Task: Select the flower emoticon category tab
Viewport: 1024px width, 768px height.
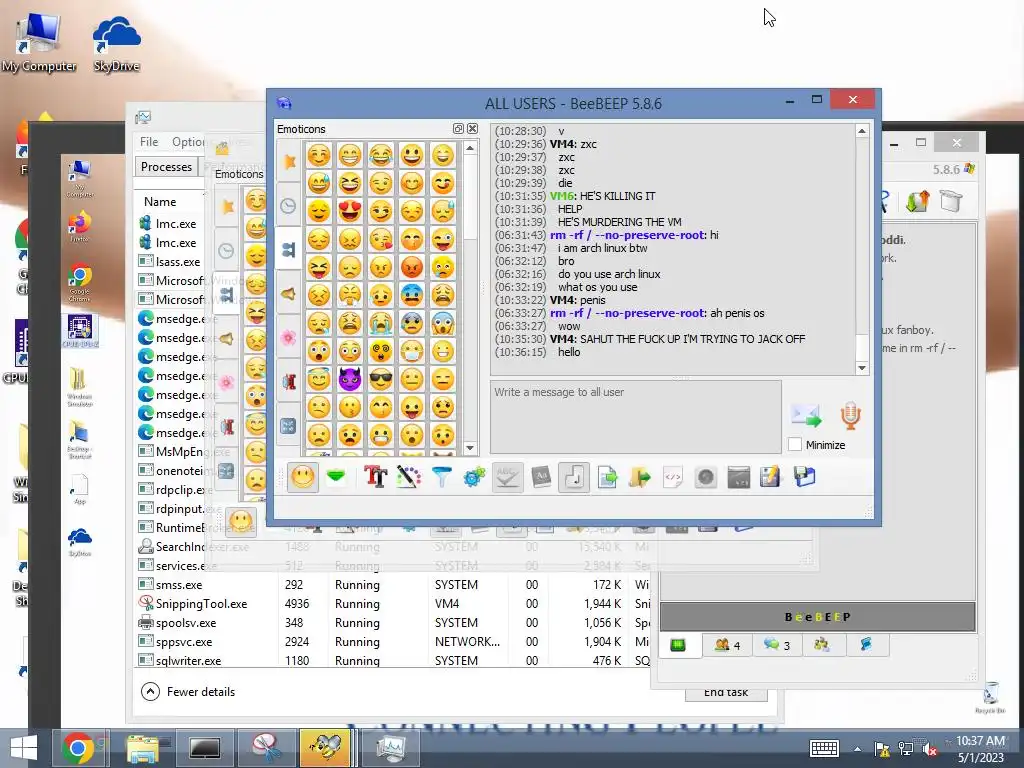Action: (x=289, y=338)
